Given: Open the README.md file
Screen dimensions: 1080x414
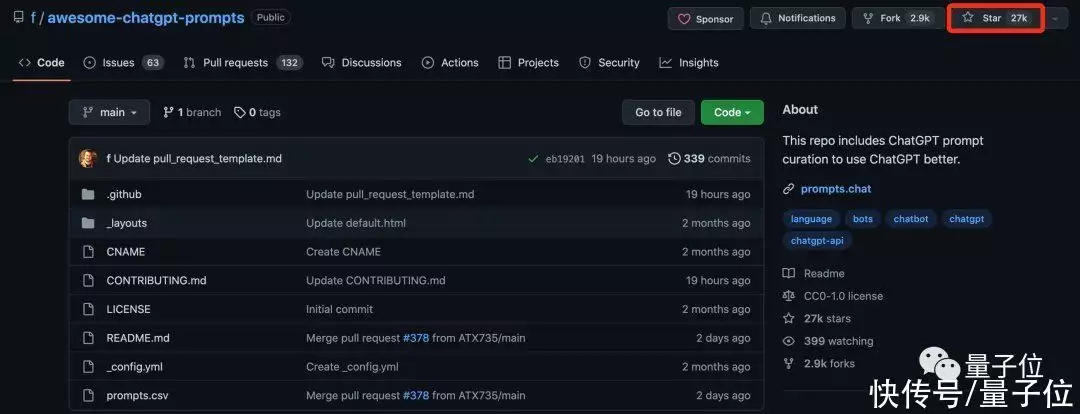Looking at the screenshot, I should tap(138, 338).
